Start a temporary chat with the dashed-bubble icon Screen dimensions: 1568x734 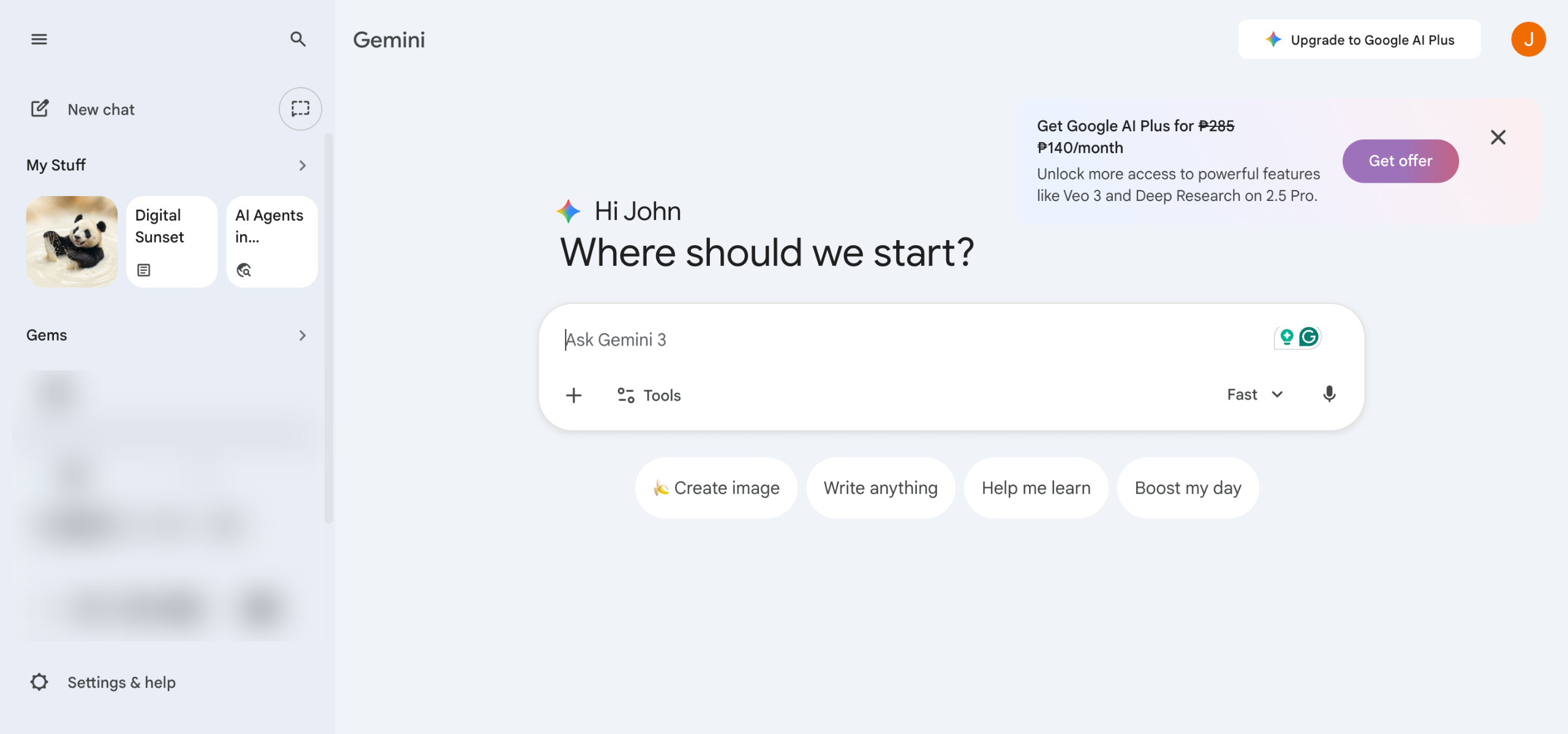300,109
